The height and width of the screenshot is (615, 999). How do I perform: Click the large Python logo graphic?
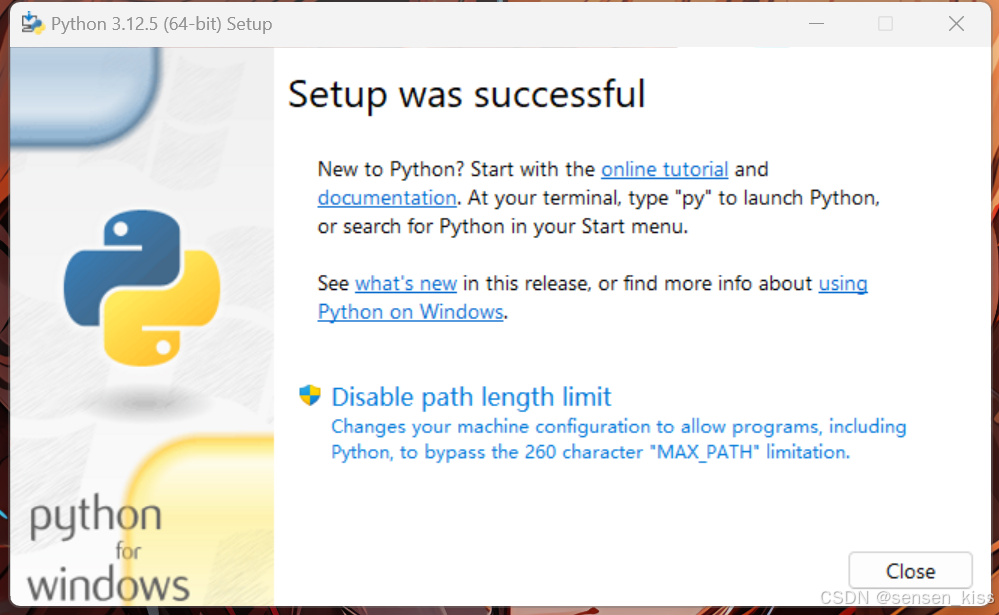click(142, 285)
